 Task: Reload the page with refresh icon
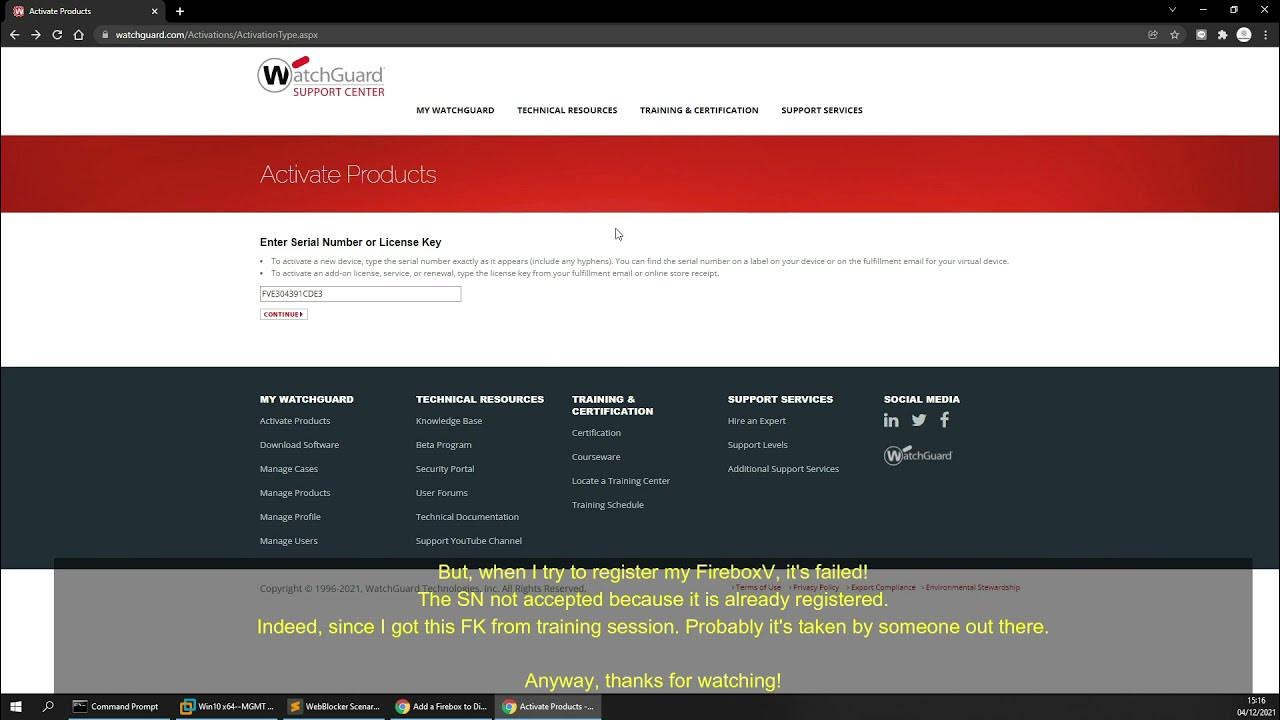(x=57, y=34)
